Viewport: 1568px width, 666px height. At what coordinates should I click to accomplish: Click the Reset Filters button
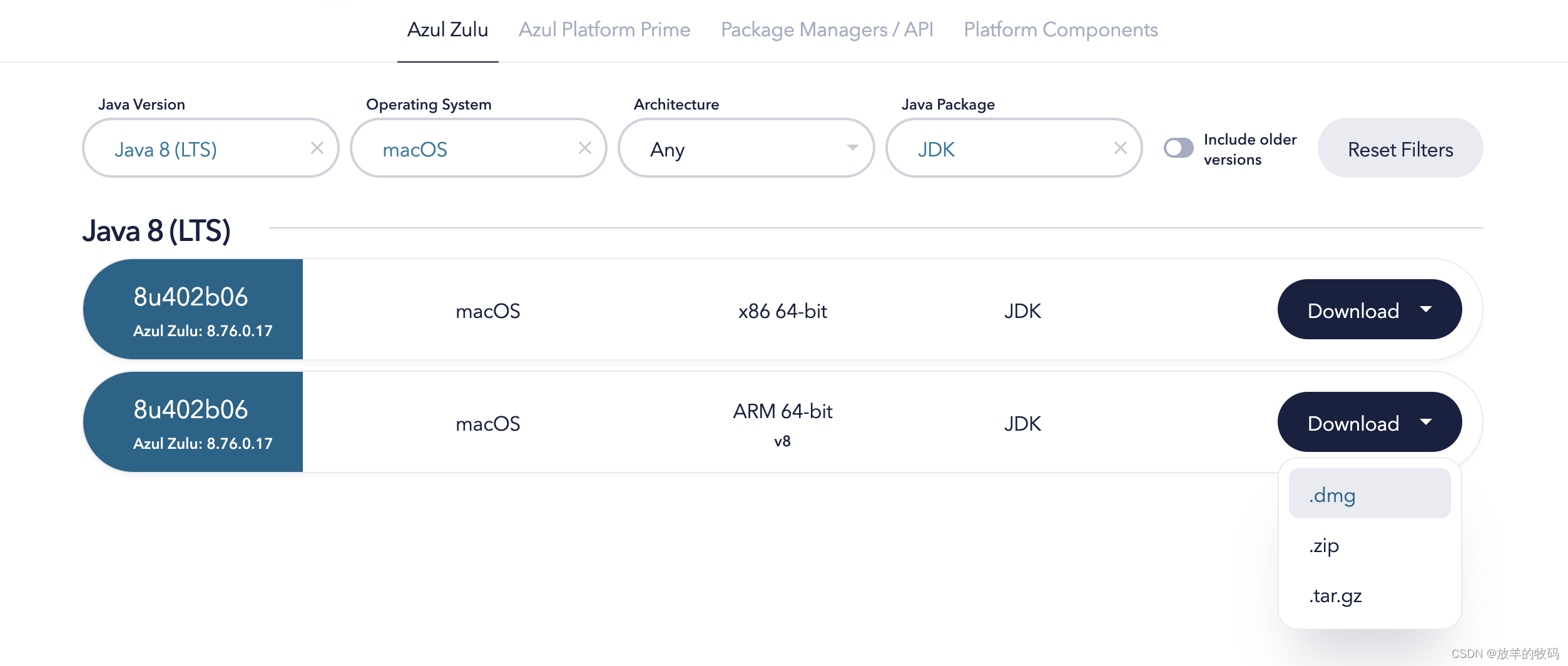click(1400, 148)
